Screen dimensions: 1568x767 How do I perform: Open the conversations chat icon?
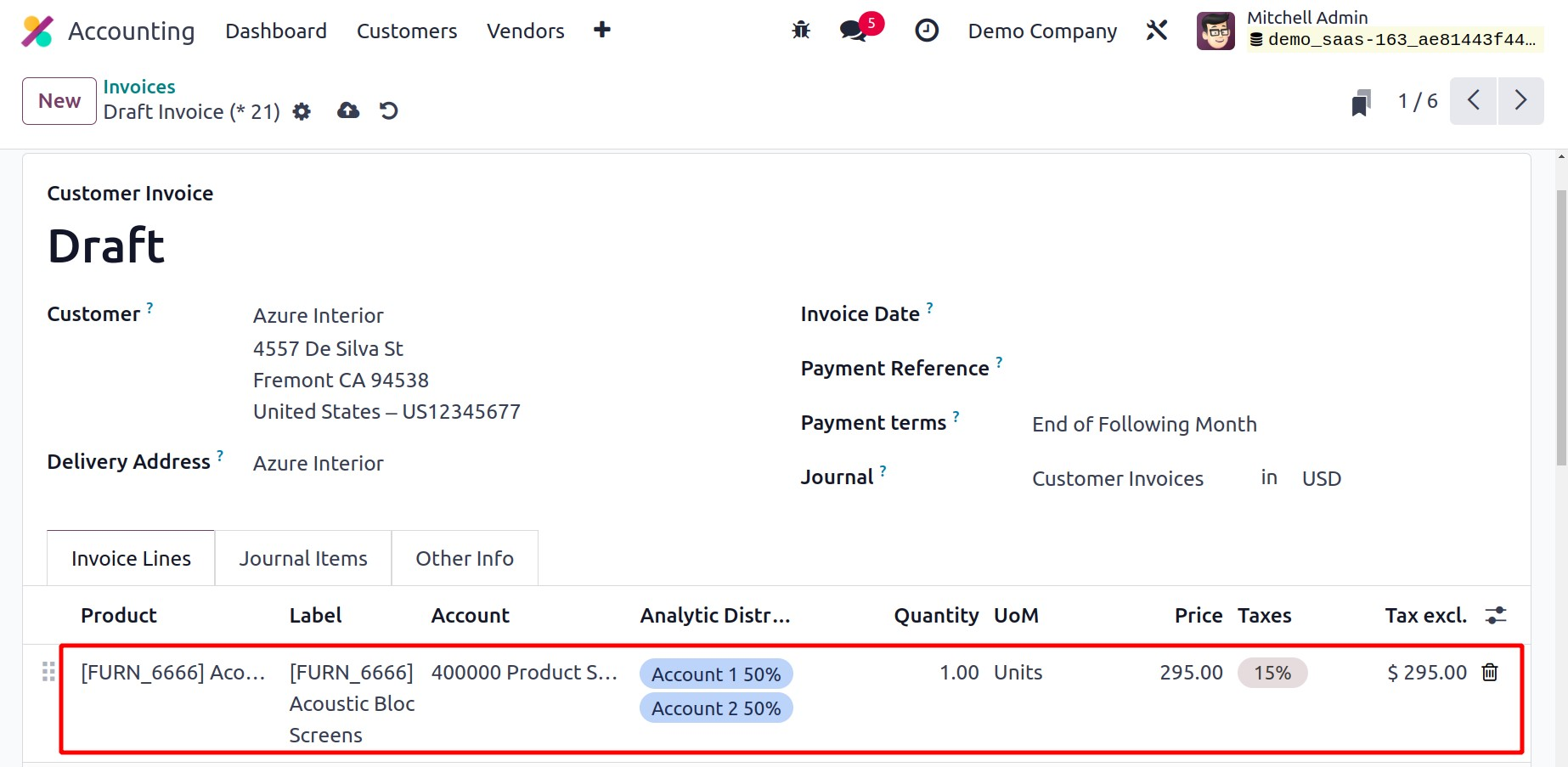pos(853,31)
